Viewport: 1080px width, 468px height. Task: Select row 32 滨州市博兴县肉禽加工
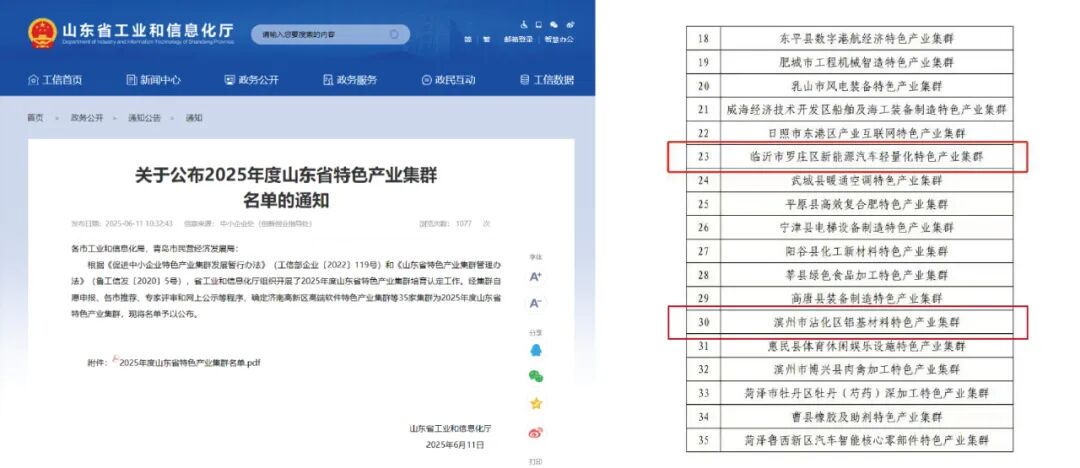click(849, 369)
